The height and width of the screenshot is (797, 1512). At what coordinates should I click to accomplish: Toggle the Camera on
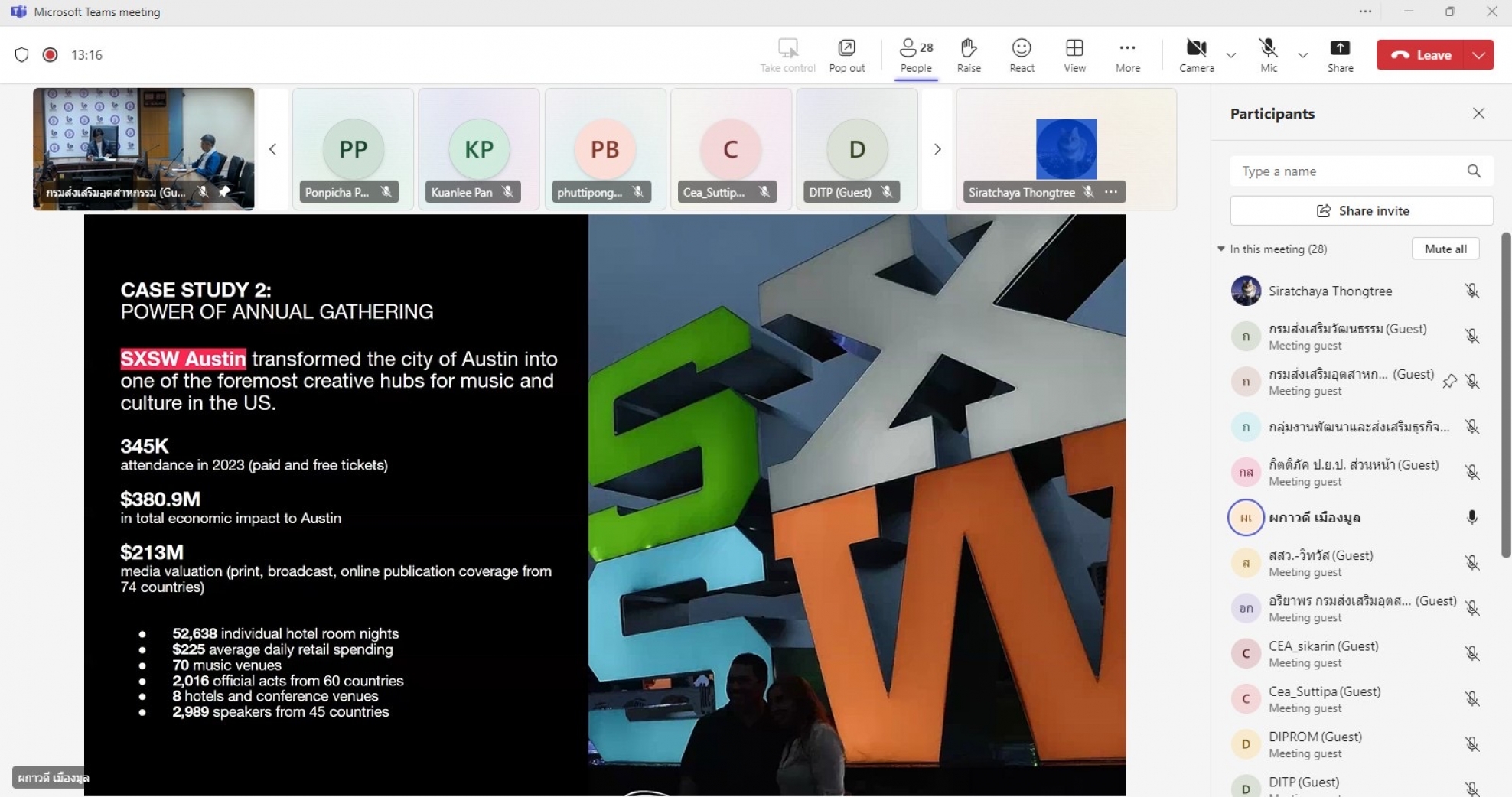click(1196, 55)
